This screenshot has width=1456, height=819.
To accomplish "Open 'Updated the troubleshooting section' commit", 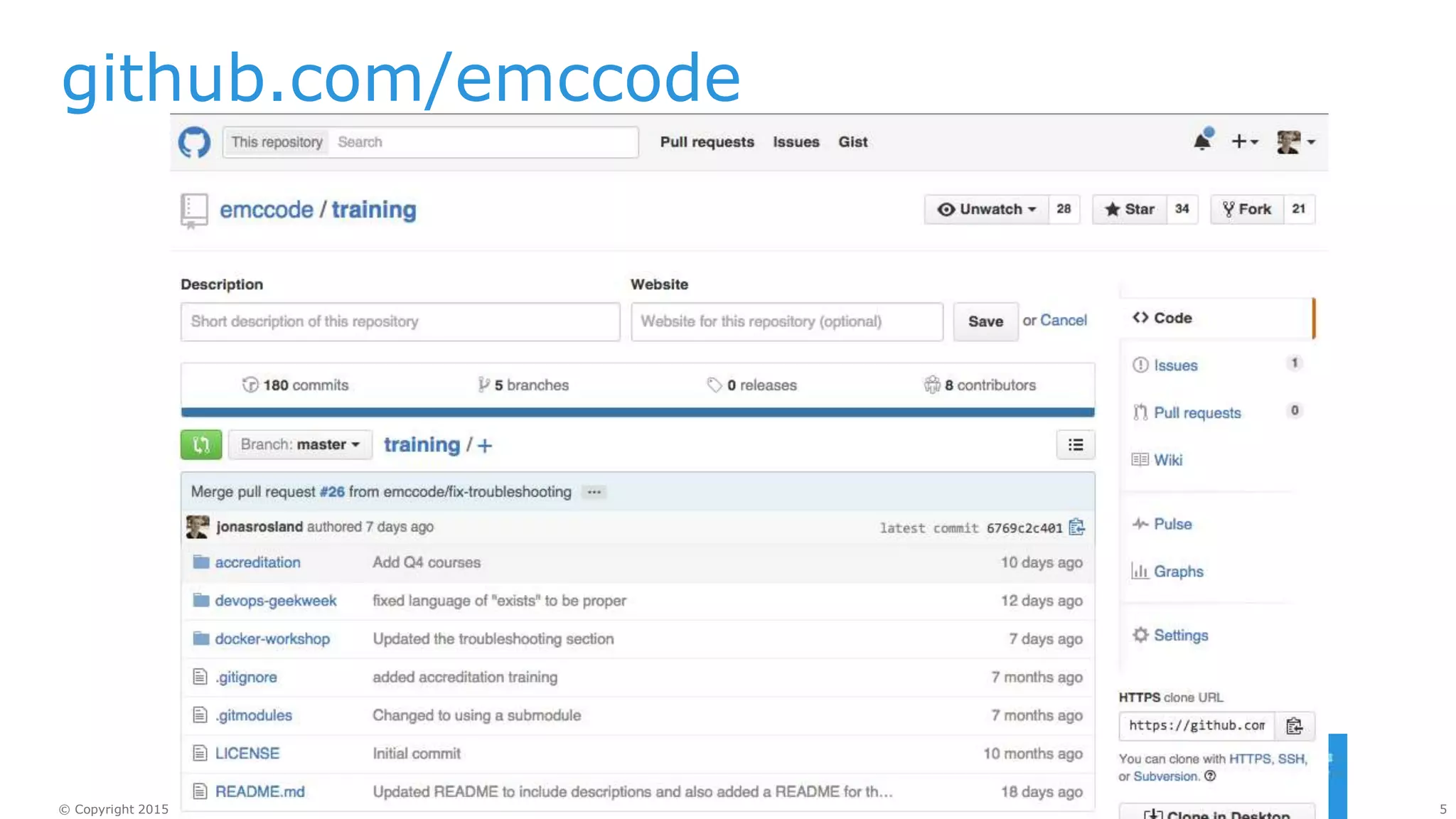I will 493,639.
